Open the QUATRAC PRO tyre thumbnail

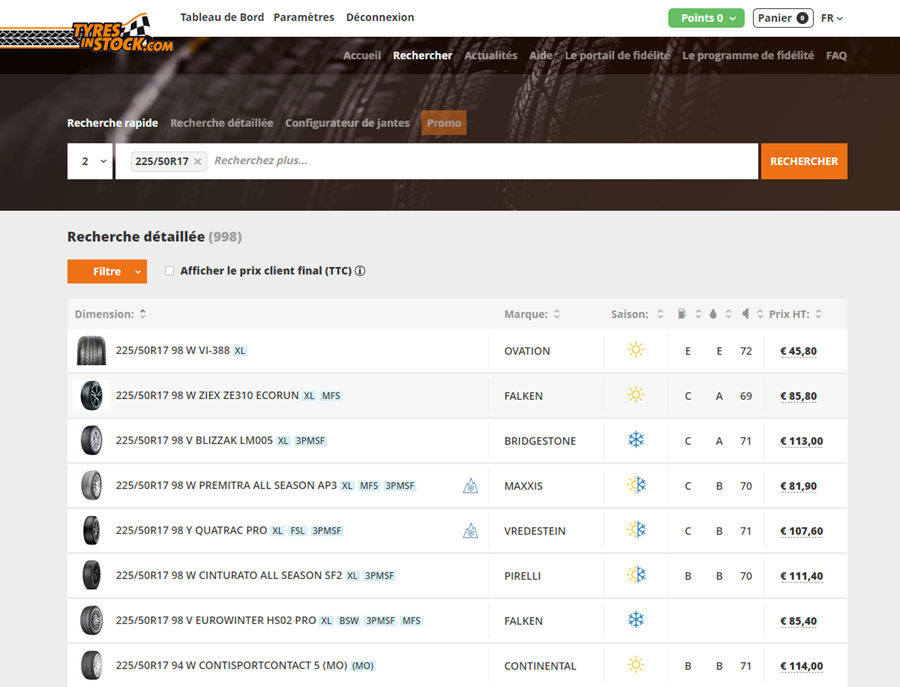click(x=91, y=530)
